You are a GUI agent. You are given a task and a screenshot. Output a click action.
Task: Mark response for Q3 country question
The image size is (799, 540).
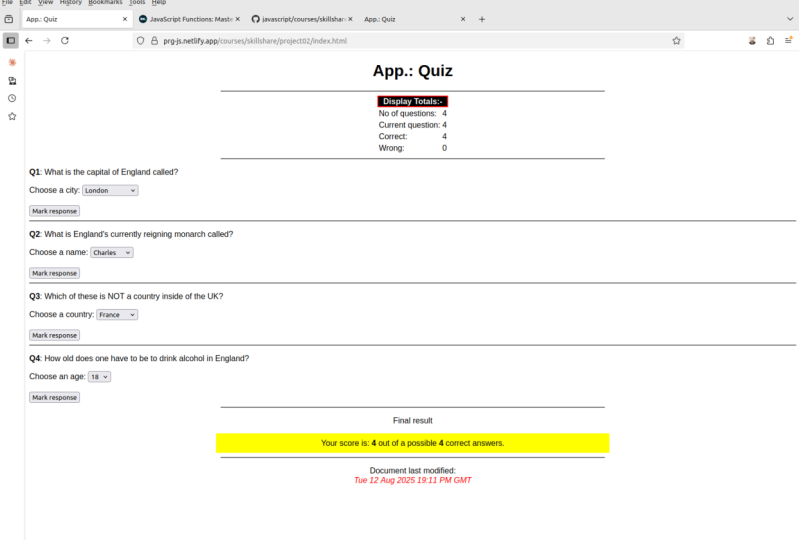pos(55,335)
